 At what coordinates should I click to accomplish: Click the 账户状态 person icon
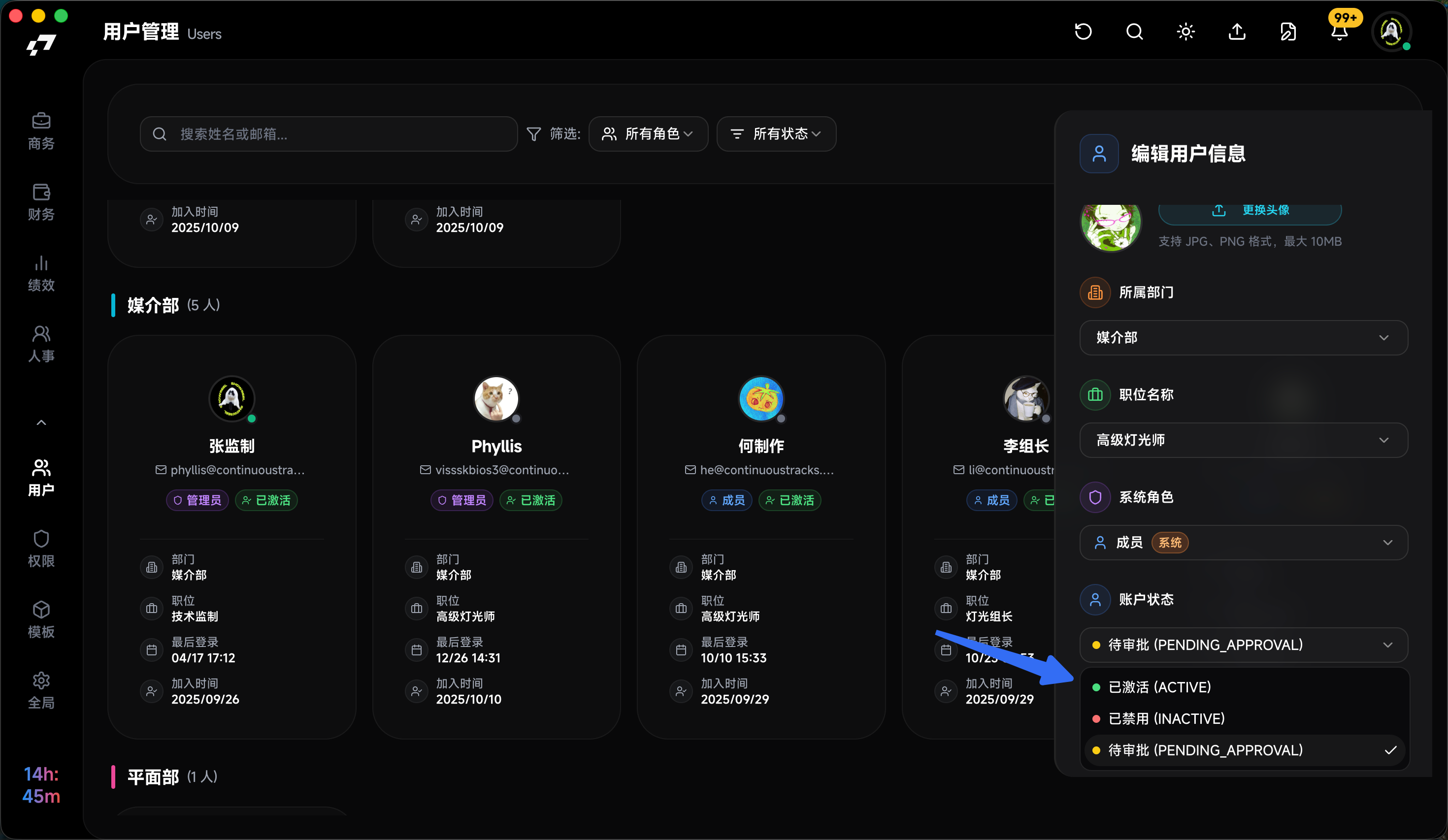(x=1095, y=600)
